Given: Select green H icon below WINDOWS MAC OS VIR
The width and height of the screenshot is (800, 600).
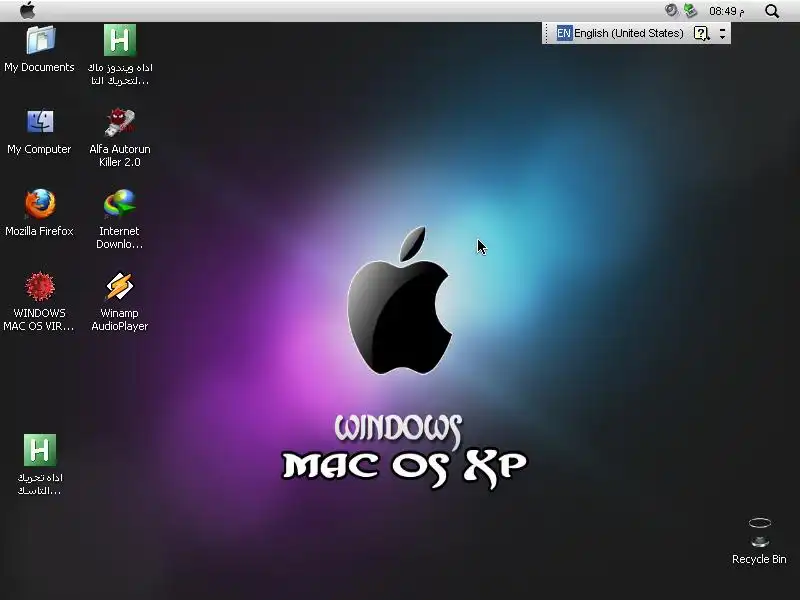Looking at the screenshot, I should [x=40, y=450].
